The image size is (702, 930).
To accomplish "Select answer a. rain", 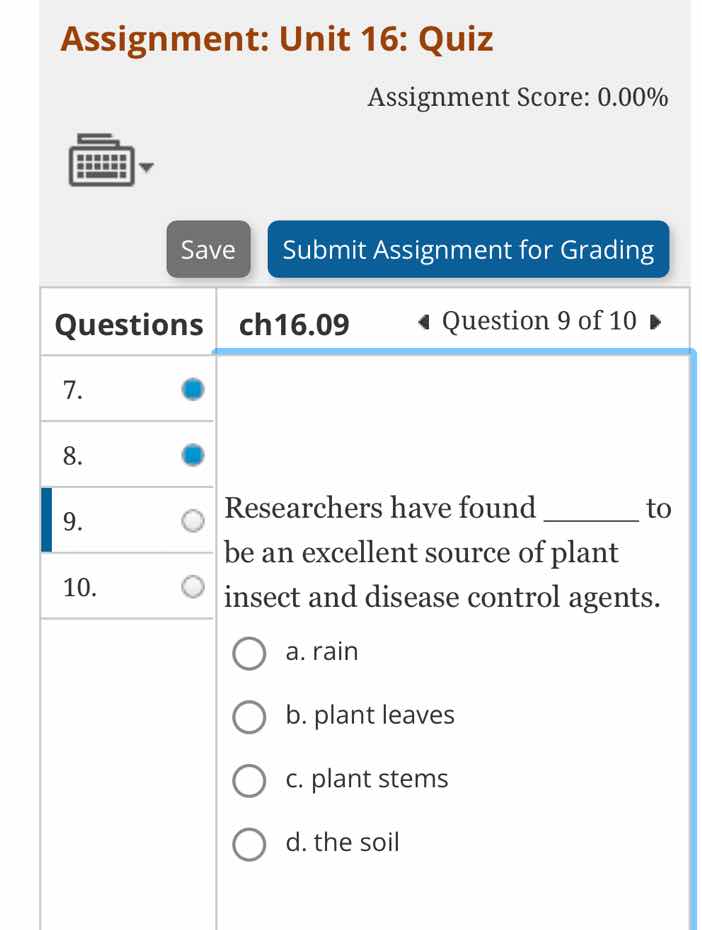I will [x=249, y=653].
